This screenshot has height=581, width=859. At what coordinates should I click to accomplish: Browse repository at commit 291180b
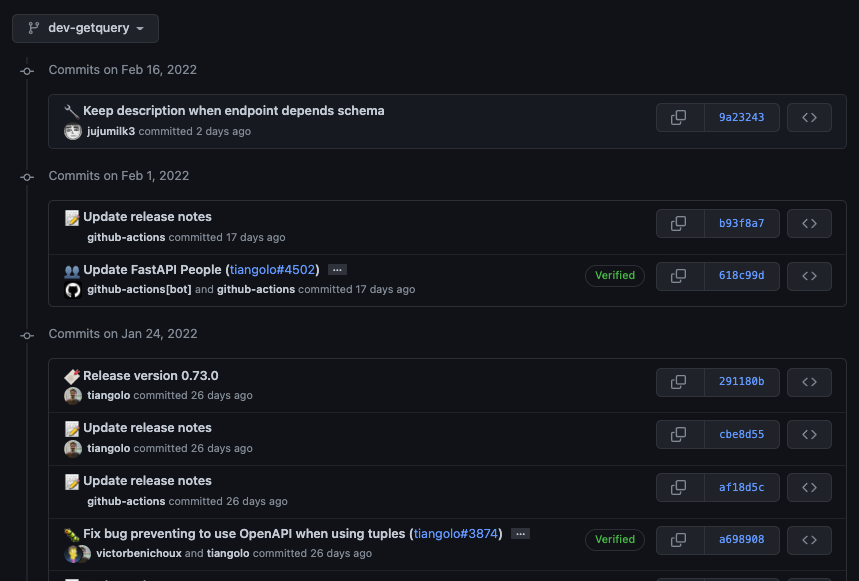click(x=809, y=382)
